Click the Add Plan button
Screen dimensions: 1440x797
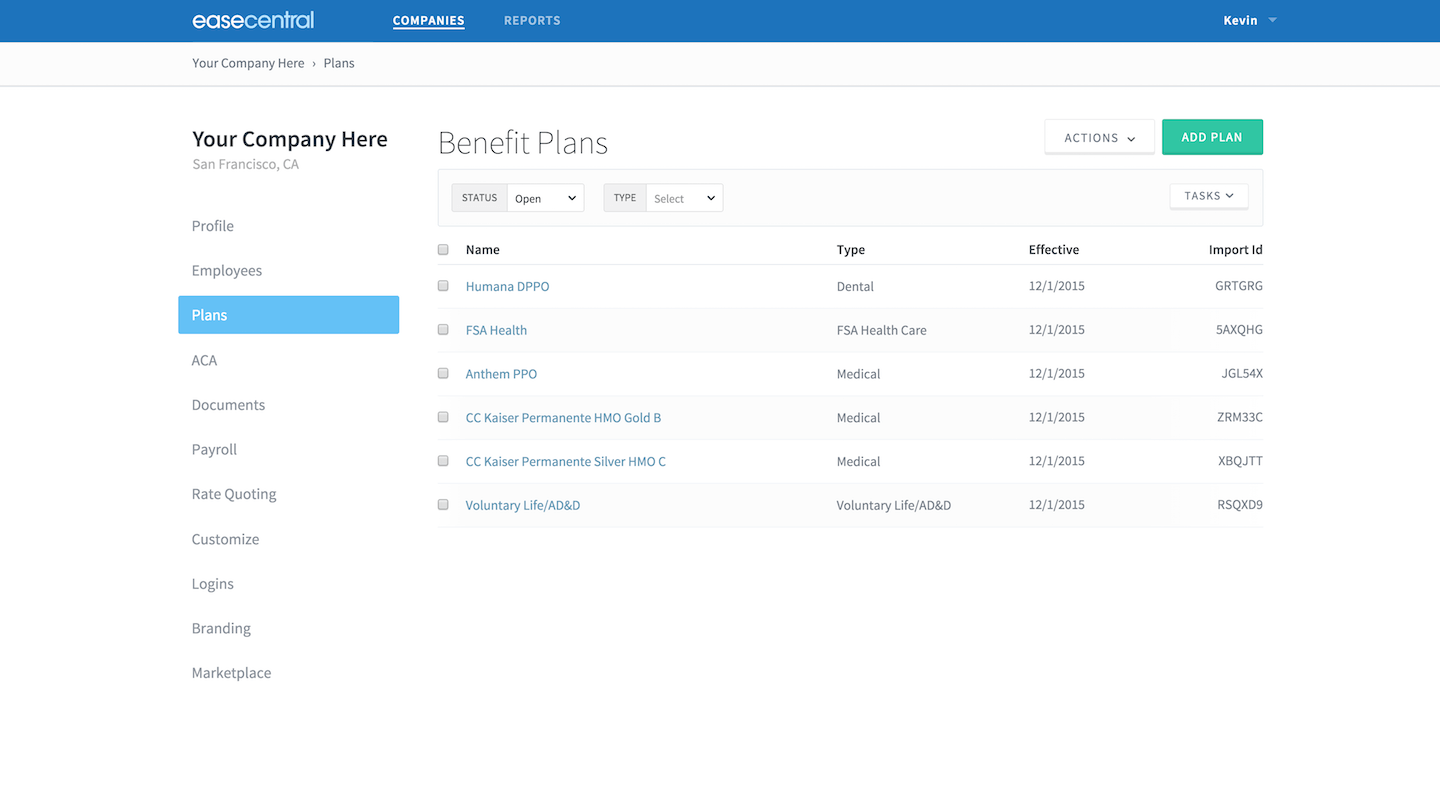[x=1212, y=138]
